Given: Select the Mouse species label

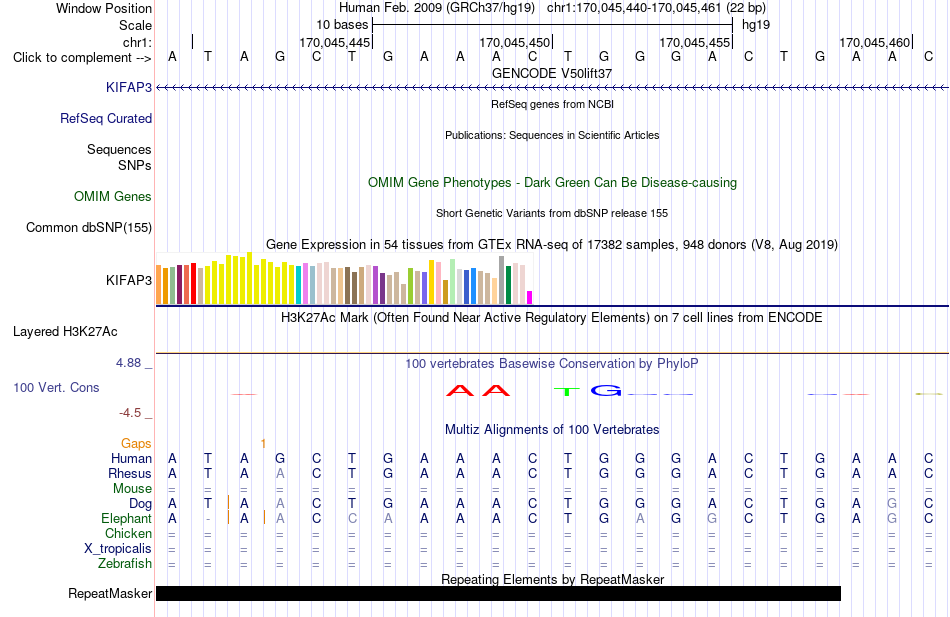Looking at the screenshot, I should [132, 489].
